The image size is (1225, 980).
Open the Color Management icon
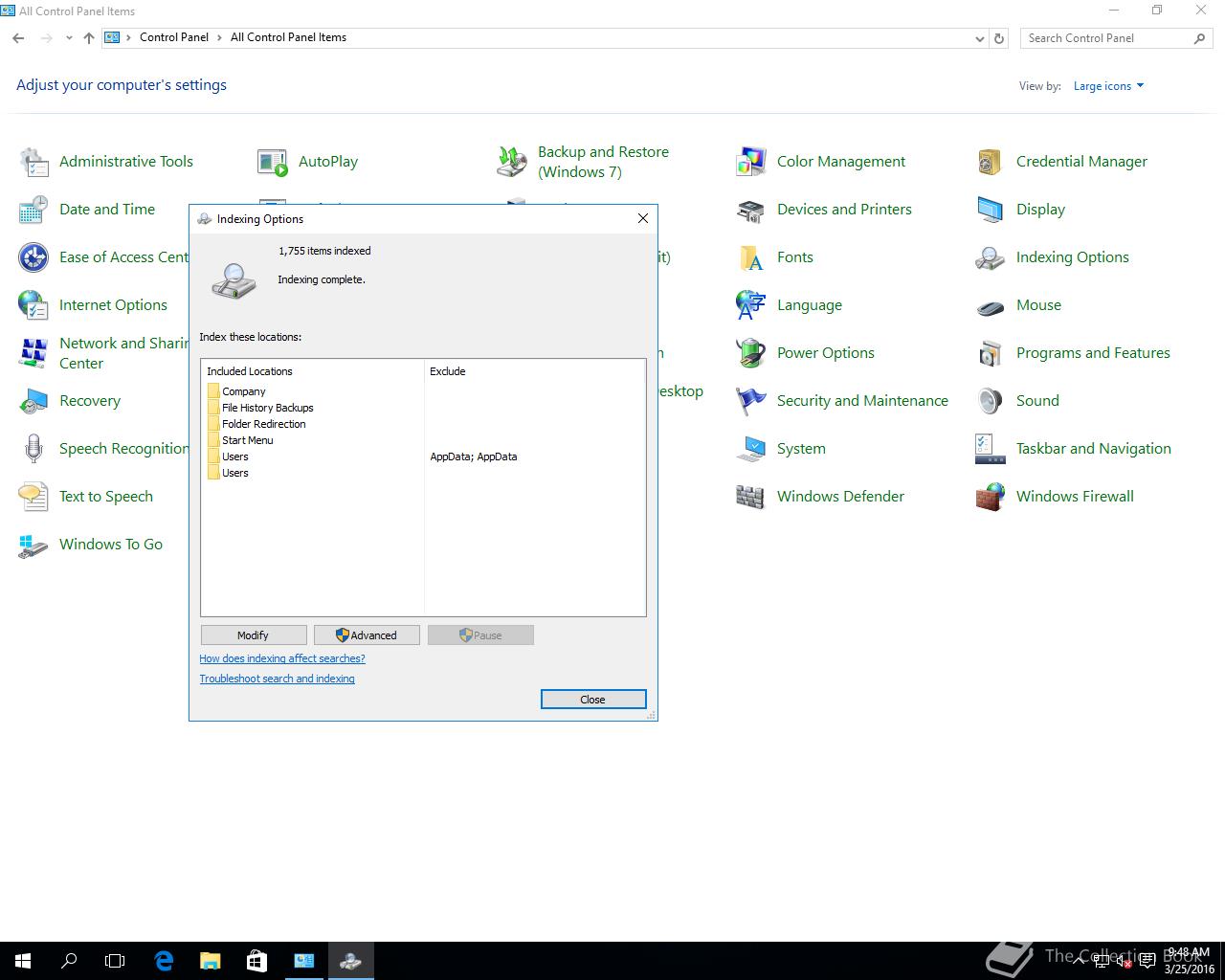[750, 162]
